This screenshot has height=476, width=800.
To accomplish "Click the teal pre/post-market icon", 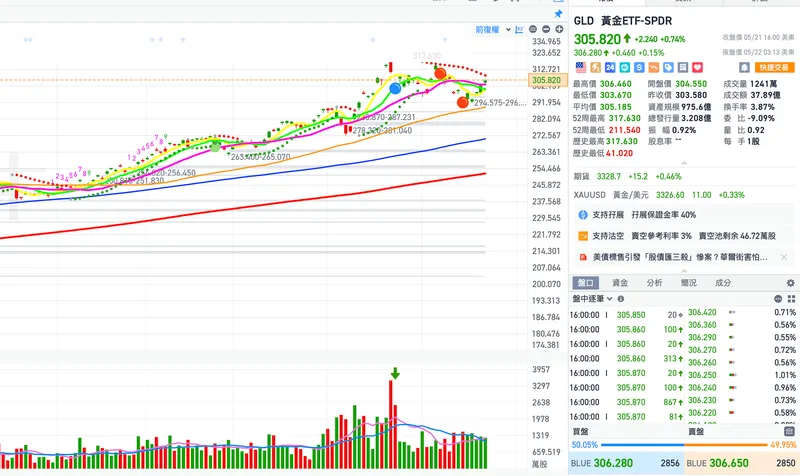I will (624, 67).
